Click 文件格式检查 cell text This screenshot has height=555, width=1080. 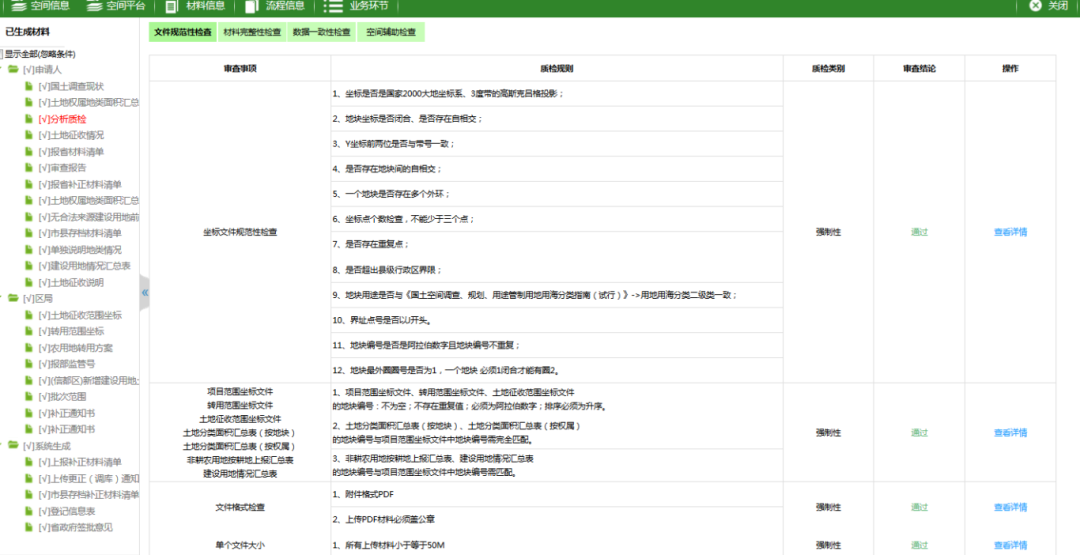pos(240,507)
